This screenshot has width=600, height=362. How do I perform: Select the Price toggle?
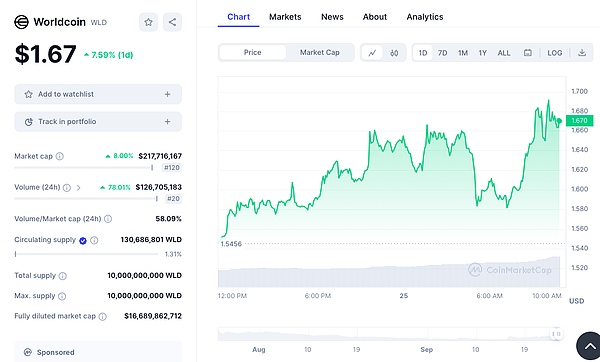[253, 52]
